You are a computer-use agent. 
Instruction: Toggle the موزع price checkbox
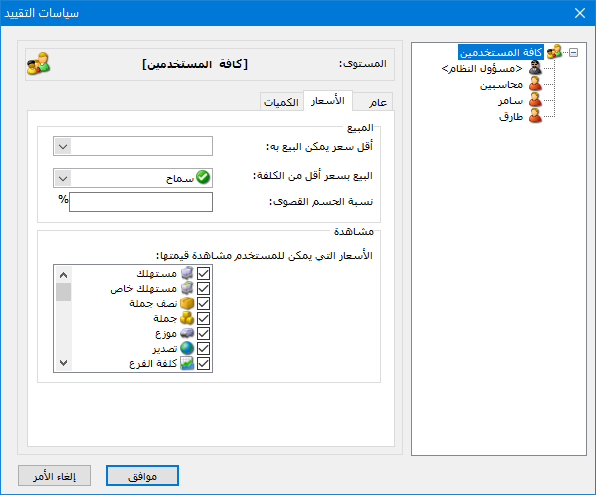click(203, 333)
